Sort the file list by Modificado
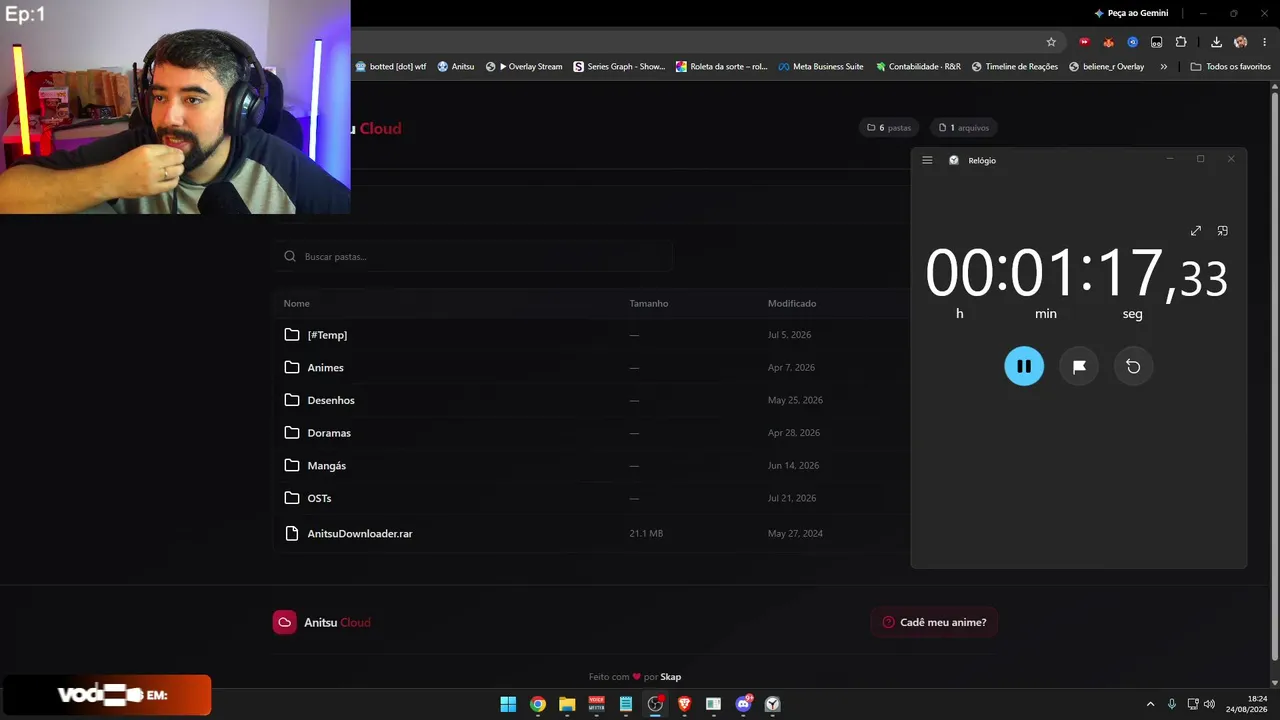Image resolution: width=1280 pixels, height=720 pixels. pyautogui.click(x=792, y=303)
